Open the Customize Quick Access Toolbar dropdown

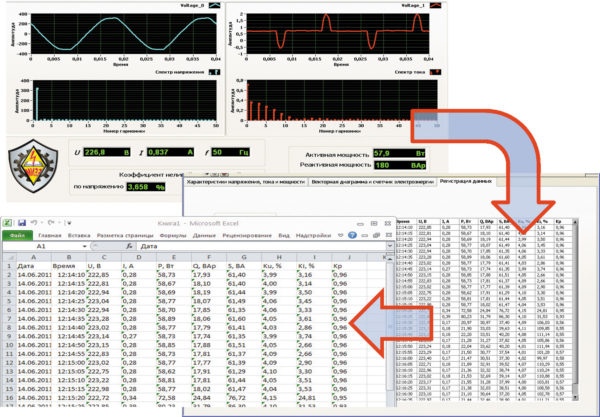coord(68,223)
